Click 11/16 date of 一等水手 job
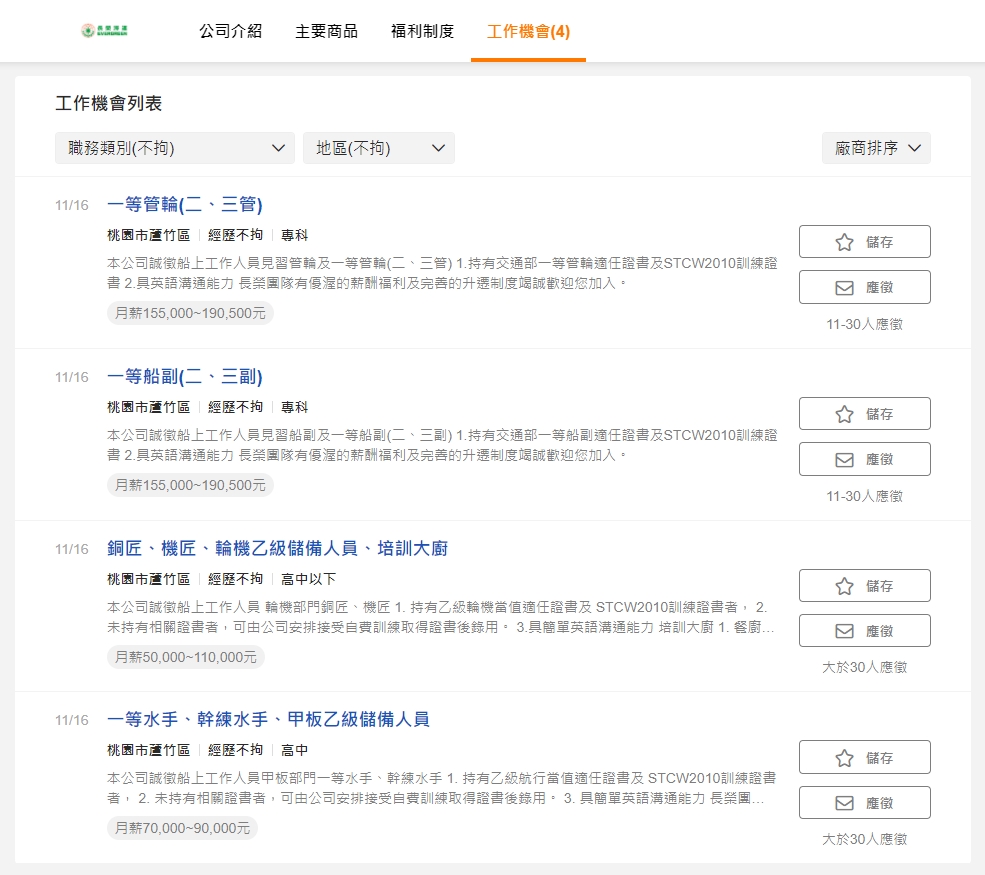The height and width of the screenshot is (875, 985). pos(72,720)
